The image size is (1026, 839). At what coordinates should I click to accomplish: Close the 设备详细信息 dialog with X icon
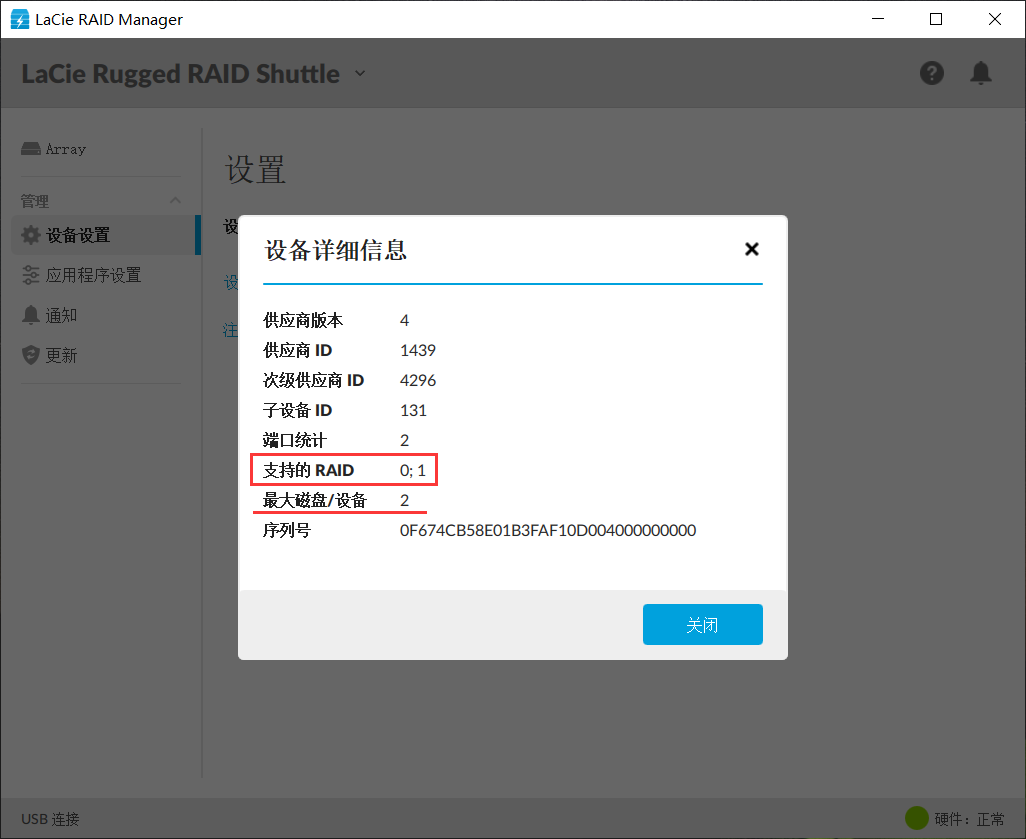[x=752, y=249]
